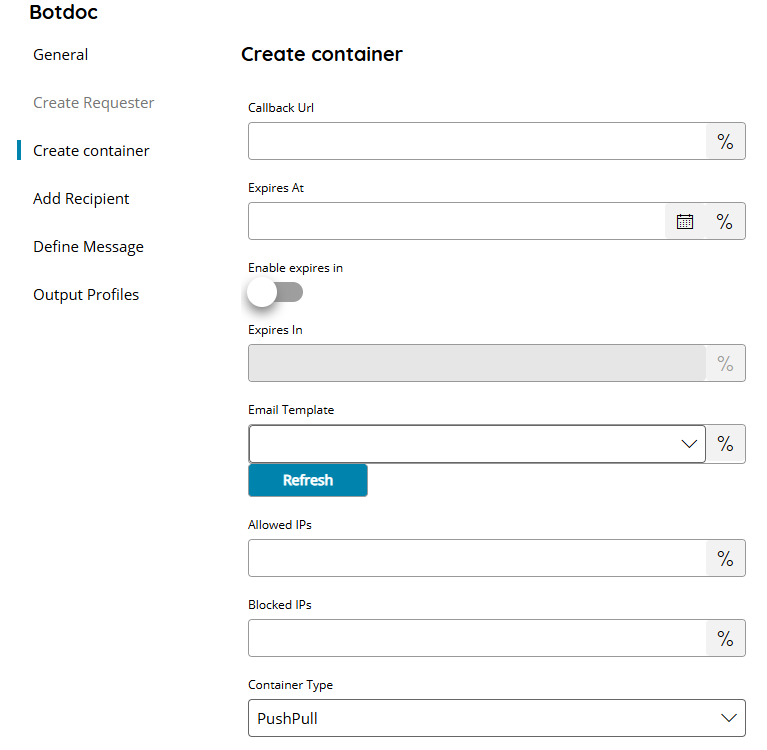This screenshot has width=767, height=750.
Task: Select the Create container tab
Action: [91, 151]
